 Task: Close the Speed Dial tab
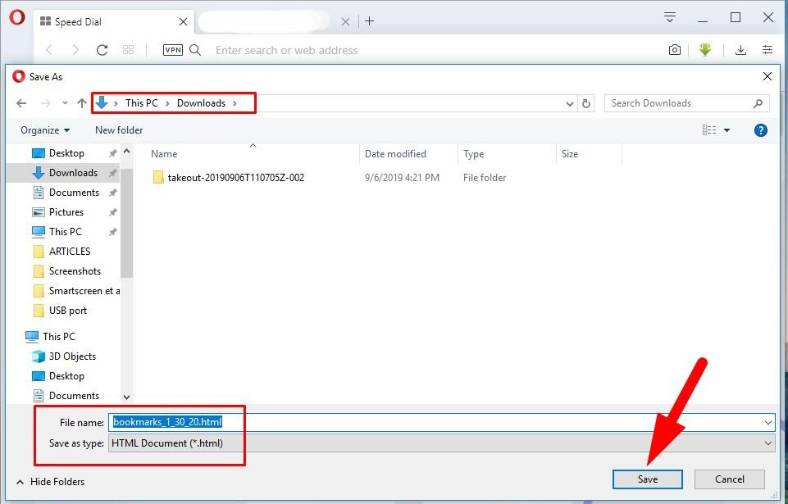click(183, 22)
